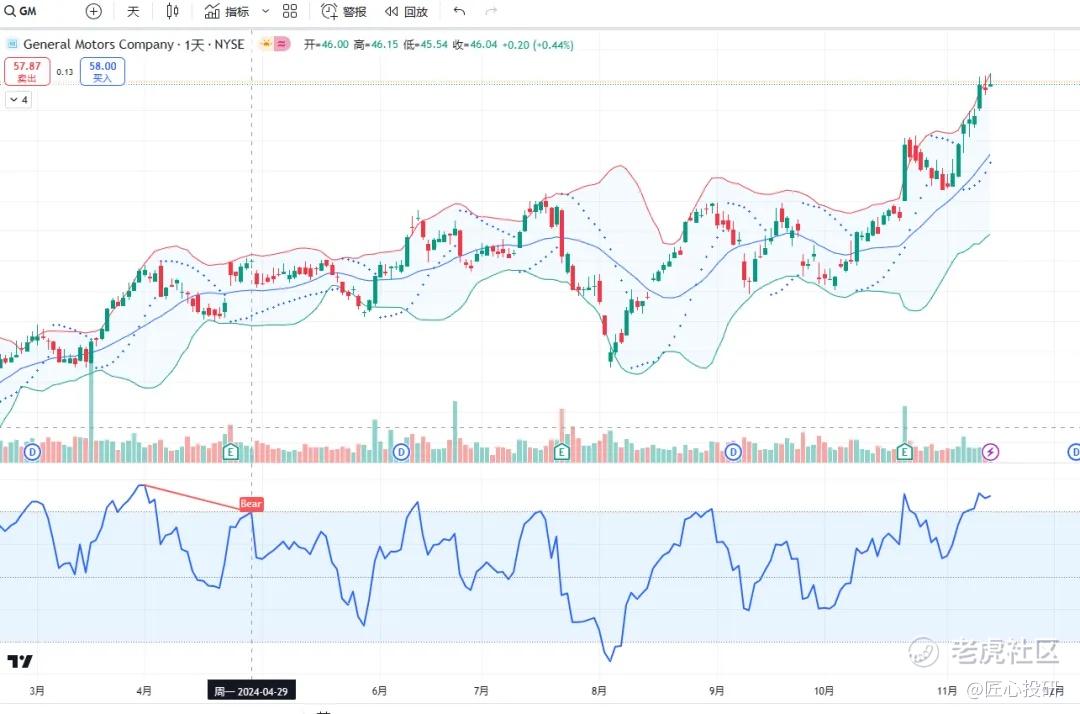Collapse the indicator legend showing 4
Viewport: 1080px width, 714px height.
coord(19,100)
